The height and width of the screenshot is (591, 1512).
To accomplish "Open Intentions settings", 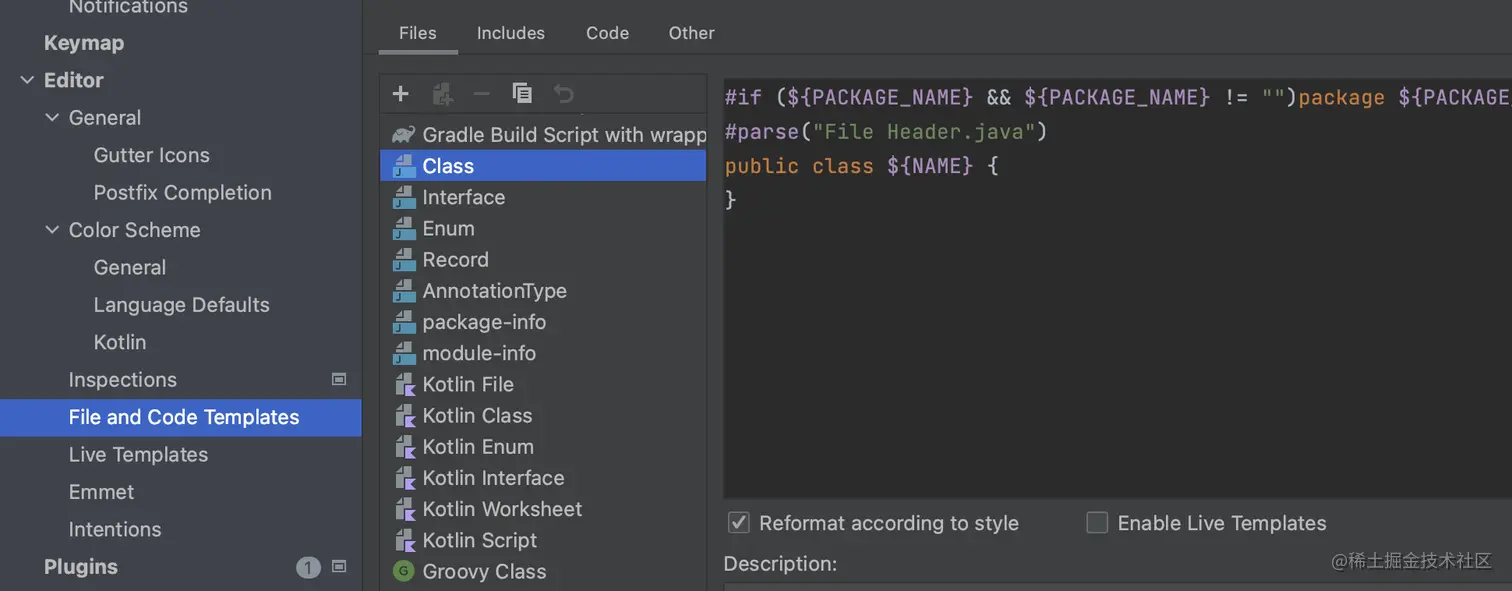I will point(115,529).
